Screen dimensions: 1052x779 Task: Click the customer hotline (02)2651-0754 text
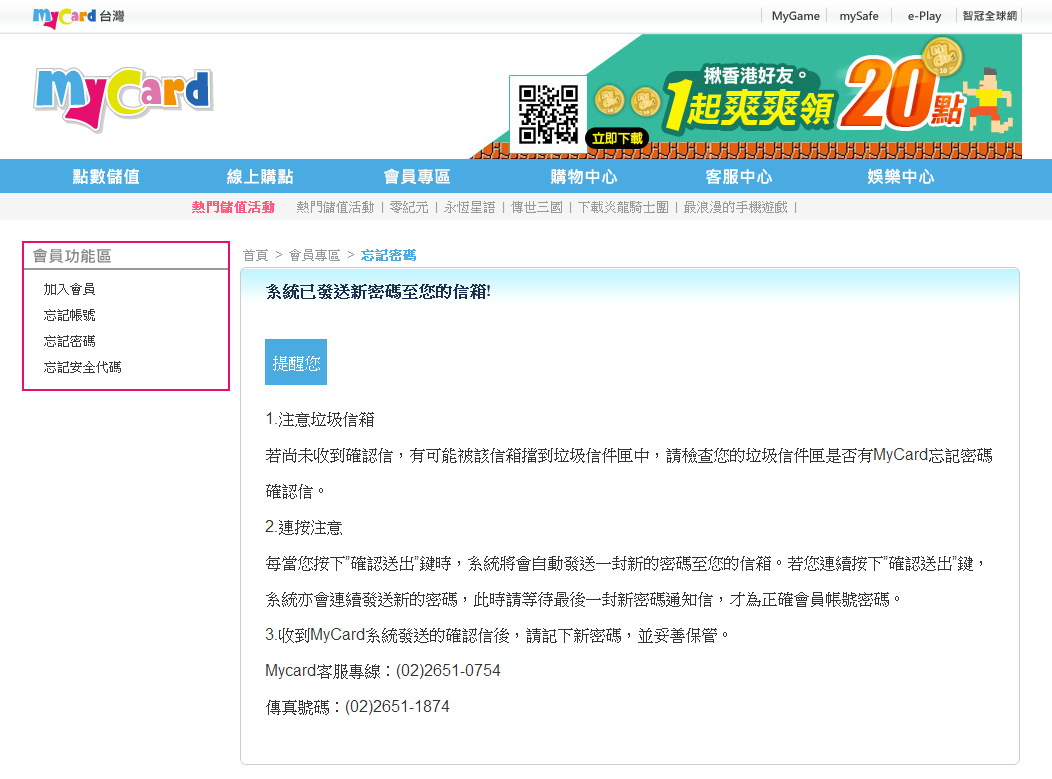pyautogui.click(x=448, y=671)
